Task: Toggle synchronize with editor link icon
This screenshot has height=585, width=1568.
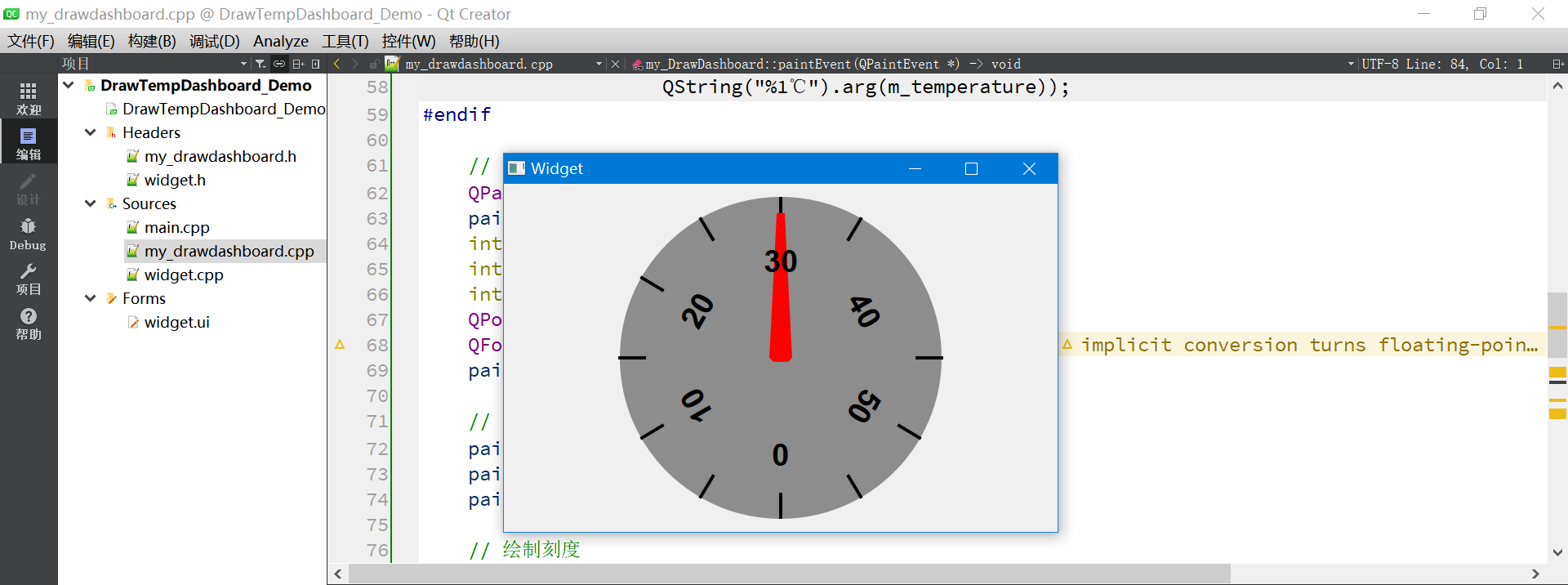Action: tap(279, 64)
